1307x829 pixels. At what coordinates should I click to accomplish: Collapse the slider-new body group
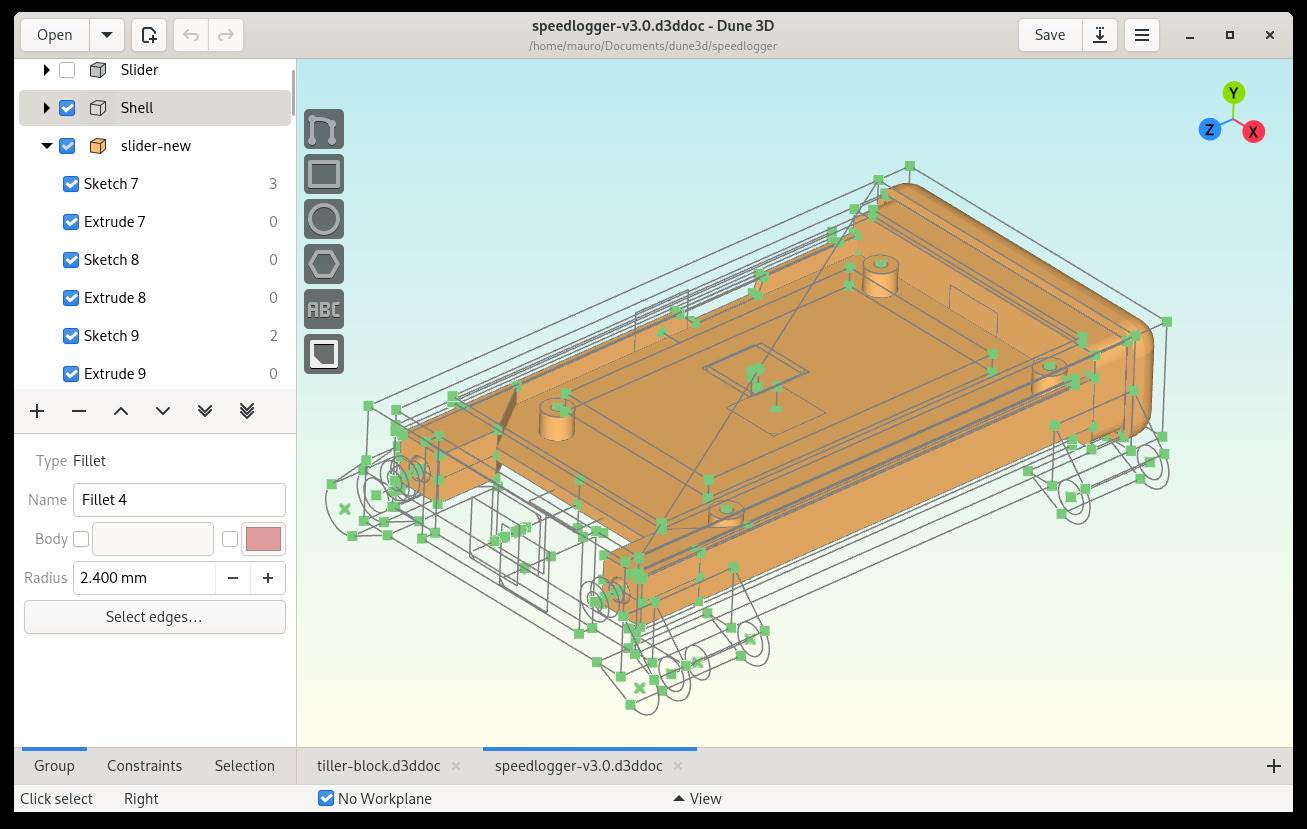pyautogui.click(x=46, y=146)
